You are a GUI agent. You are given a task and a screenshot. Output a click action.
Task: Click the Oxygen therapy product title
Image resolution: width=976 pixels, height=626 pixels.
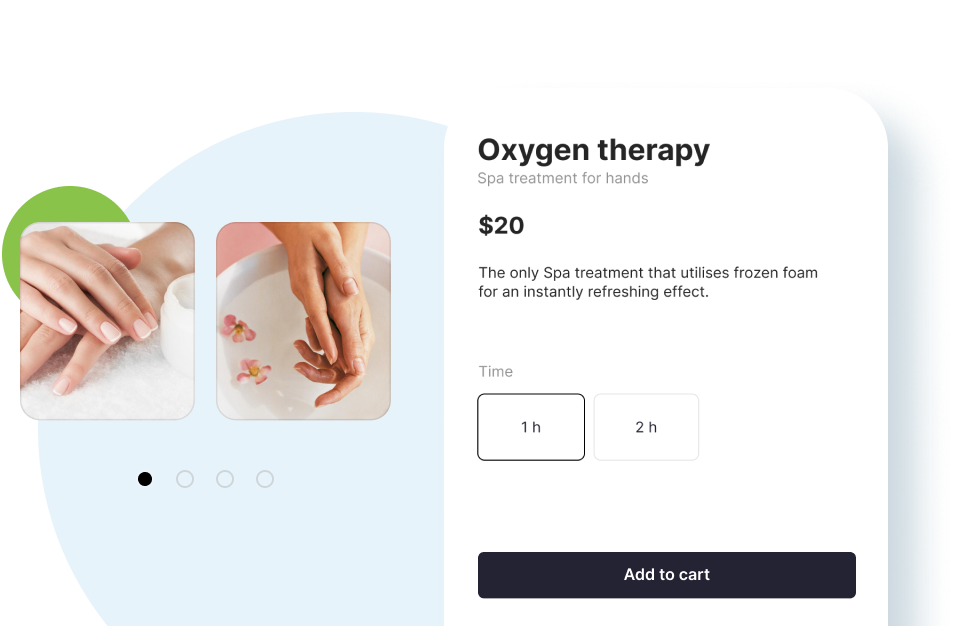(593, 151)
